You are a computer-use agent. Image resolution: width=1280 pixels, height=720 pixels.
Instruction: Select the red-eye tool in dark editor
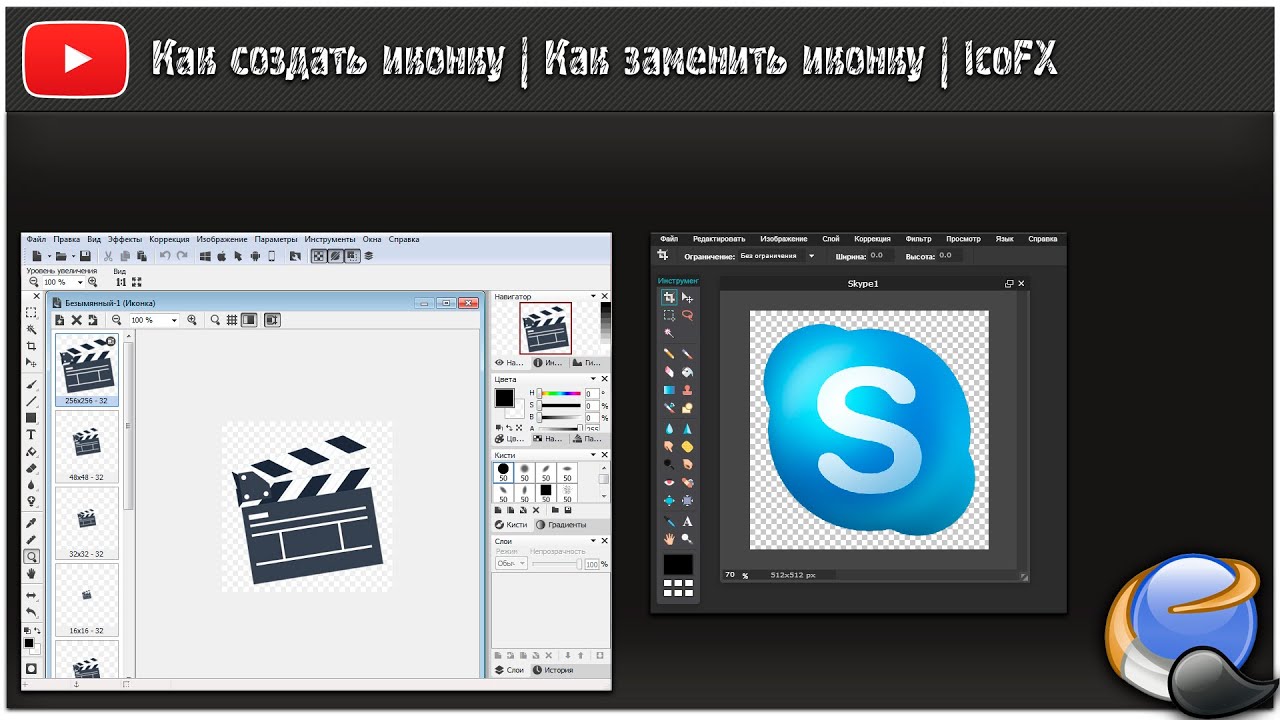tap(669, 481)
